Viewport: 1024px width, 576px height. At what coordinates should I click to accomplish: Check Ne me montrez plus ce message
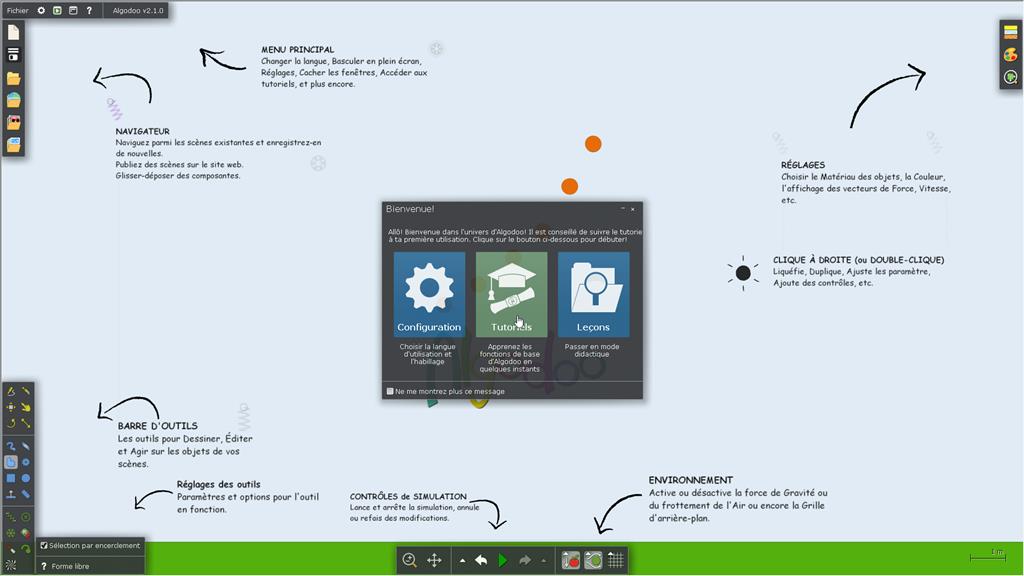click(391, 391)
